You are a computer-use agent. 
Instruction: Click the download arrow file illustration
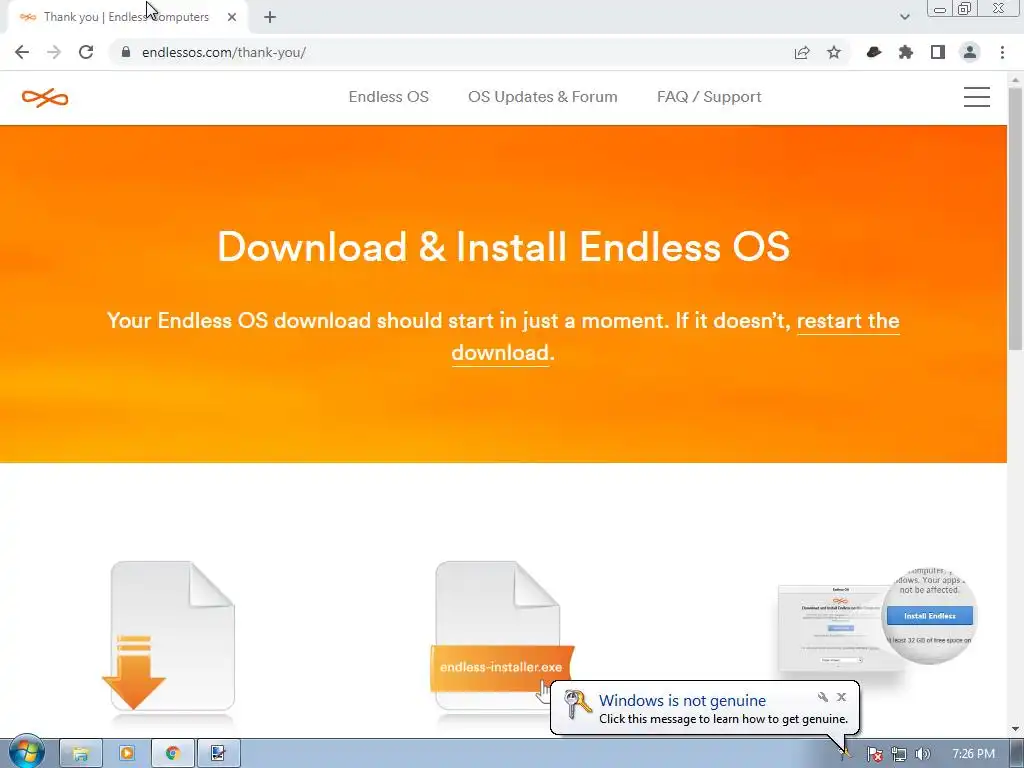[169, 636]
